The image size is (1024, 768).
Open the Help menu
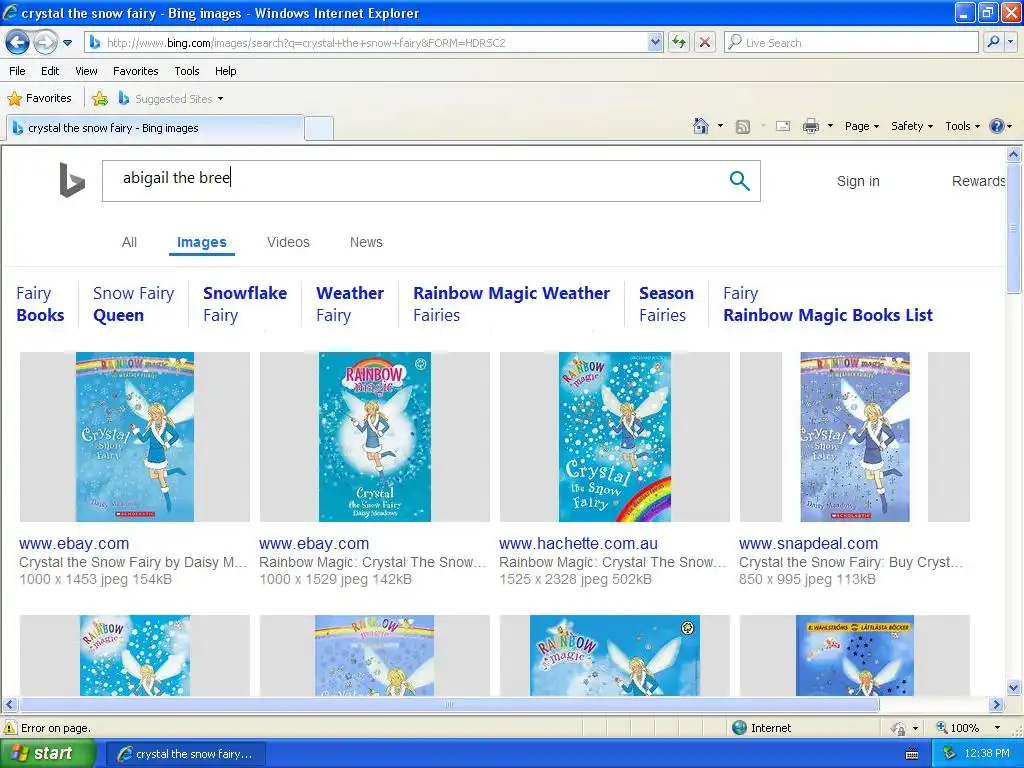pos(225,71)
